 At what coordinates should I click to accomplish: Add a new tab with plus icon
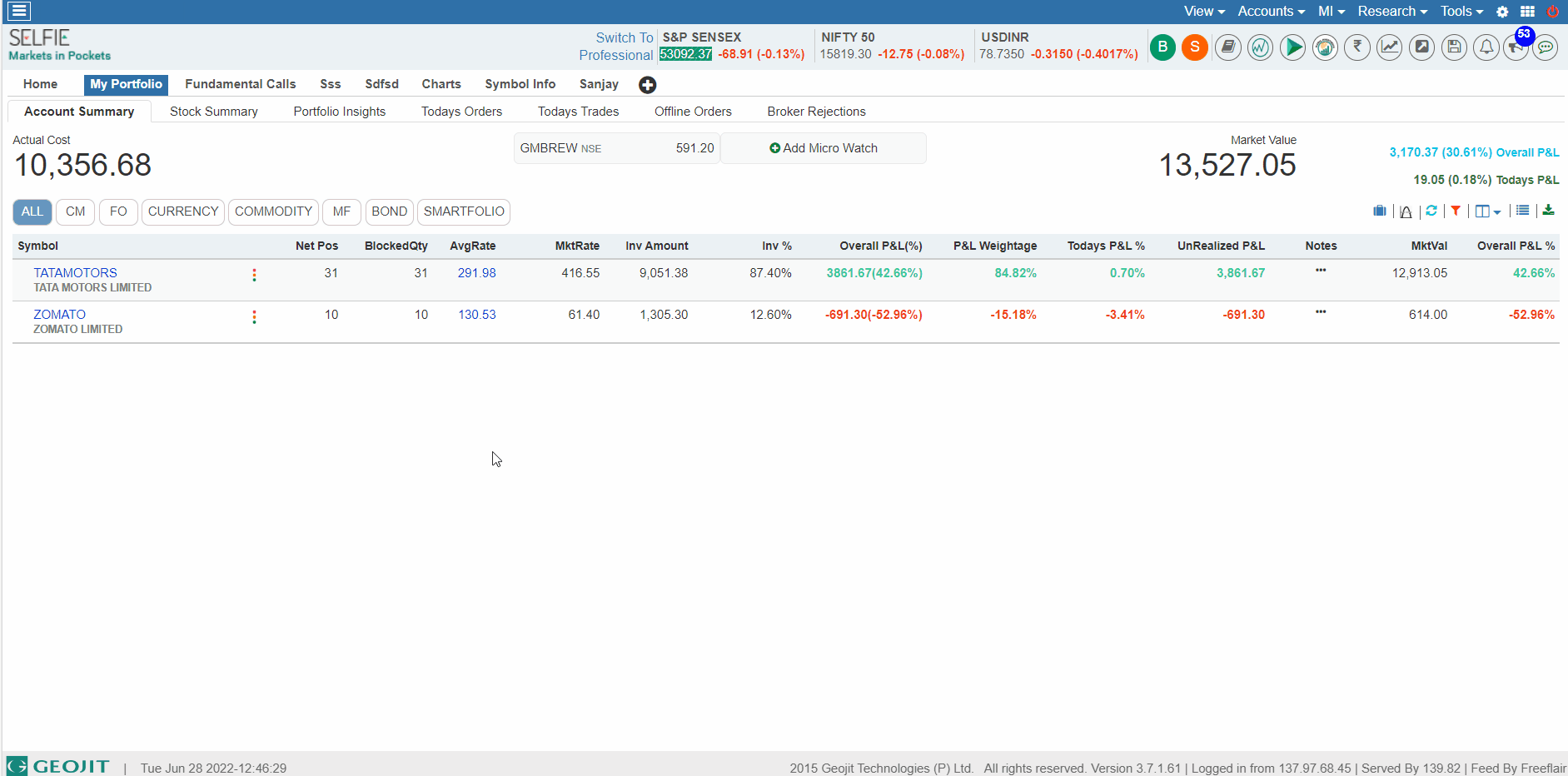coord(647,85)
